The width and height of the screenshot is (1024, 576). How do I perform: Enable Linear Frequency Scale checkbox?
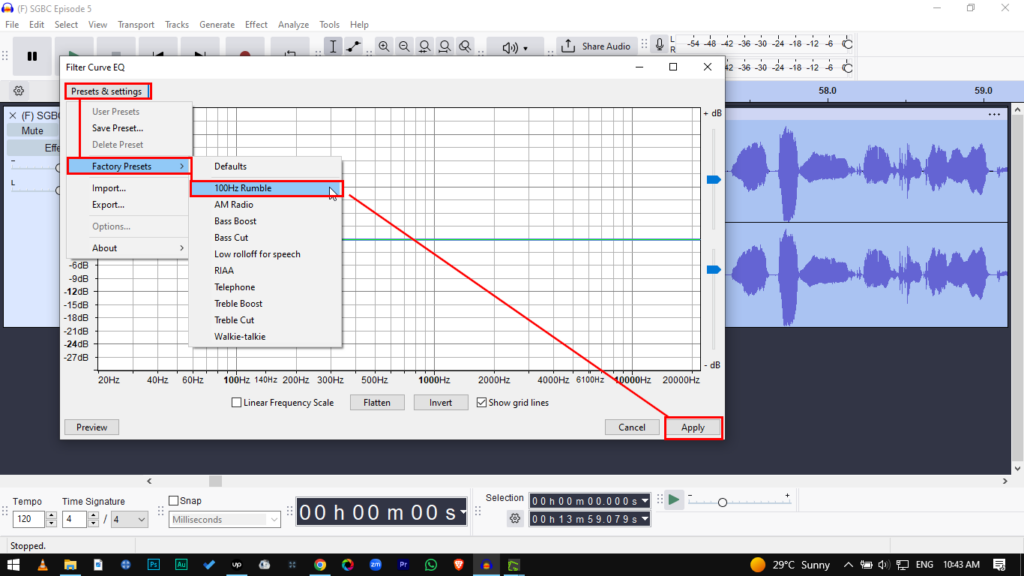pyautogui.click(x=237, y=403)
